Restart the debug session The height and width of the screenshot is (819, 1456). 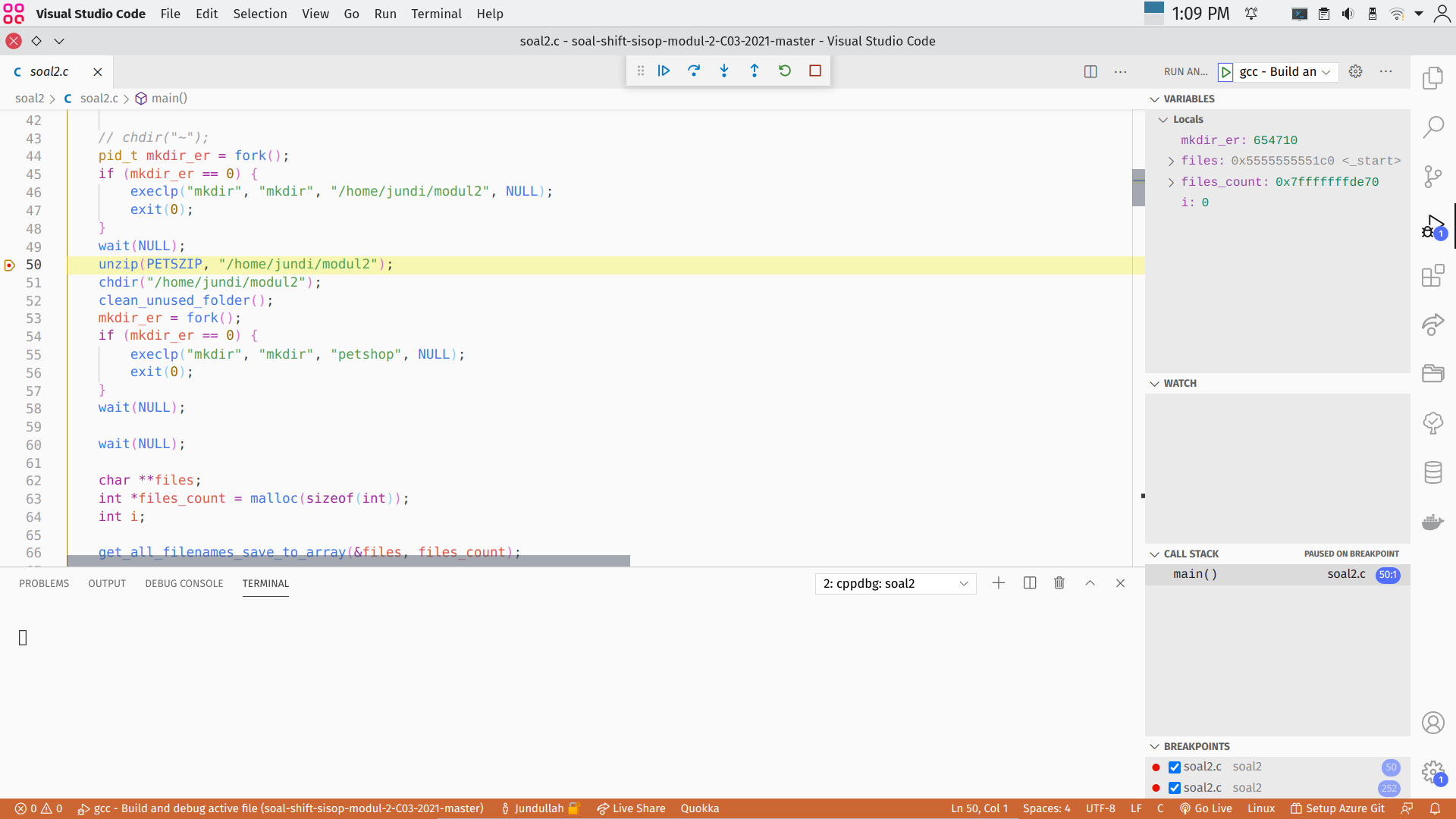coord(785,71)
